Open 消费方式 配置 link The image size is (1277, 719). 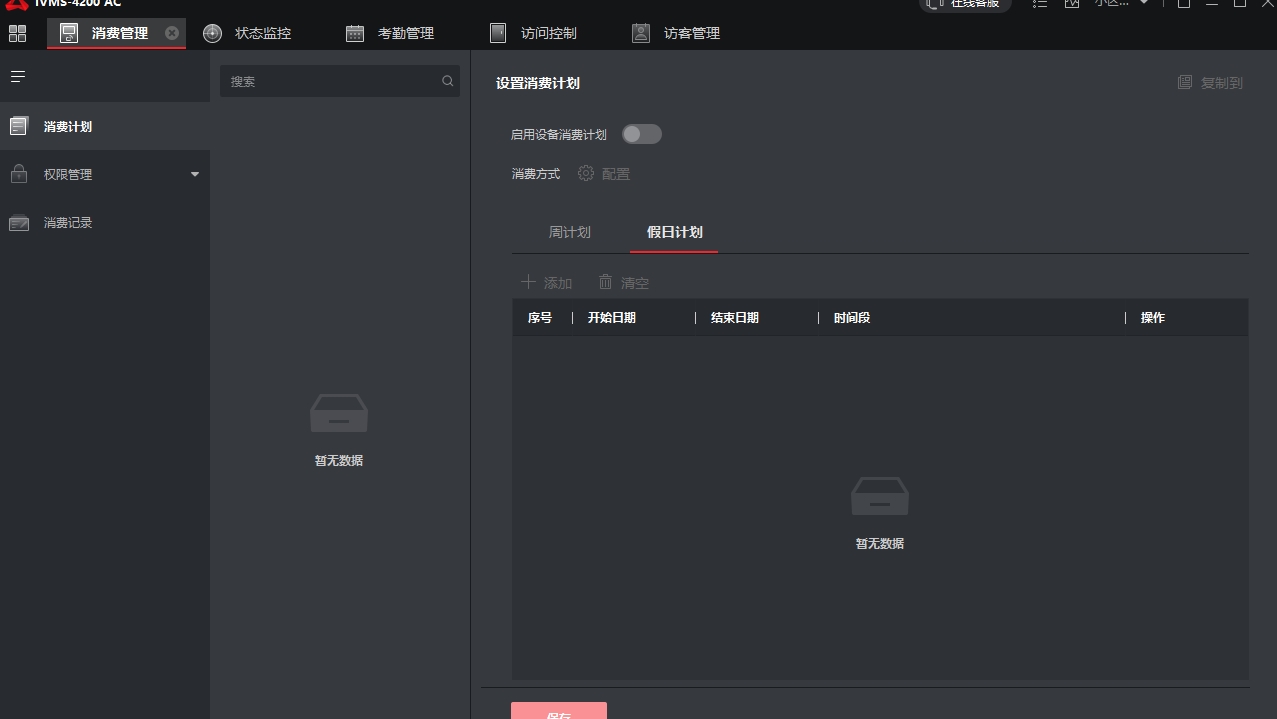[x=604, y=173]
